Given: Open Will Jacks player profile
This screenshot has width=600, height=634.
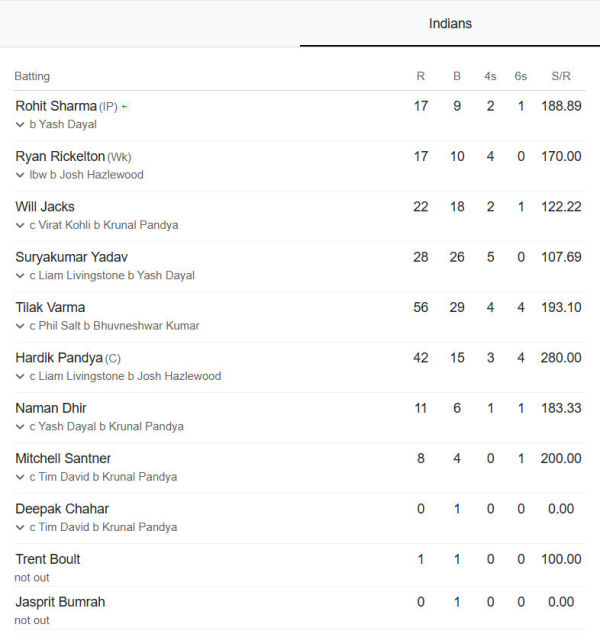Looking at the screenshot, I should 45,207.
